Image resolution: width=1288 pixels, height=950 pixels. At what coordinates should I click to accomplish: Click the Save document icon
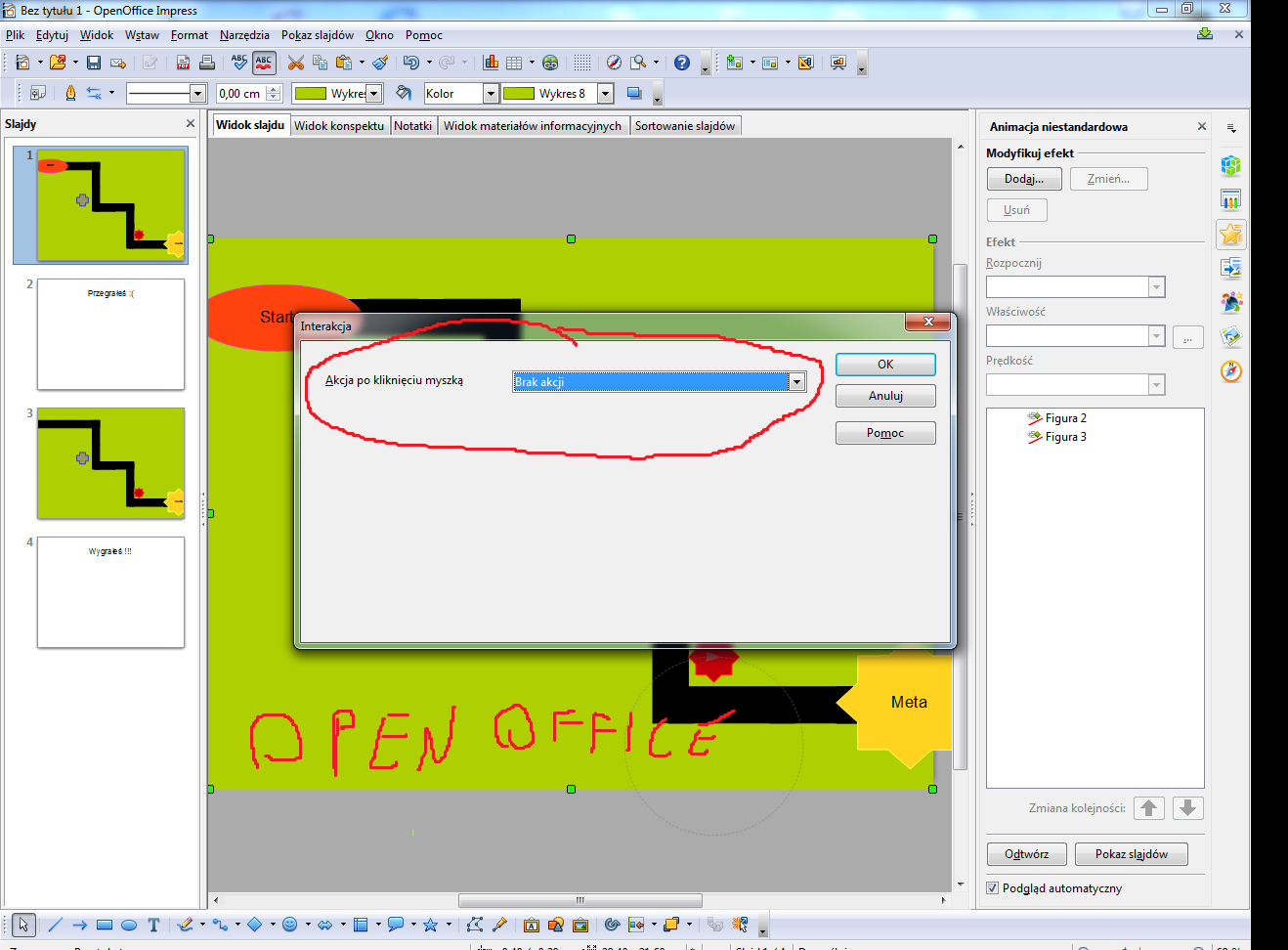point(94,63)
